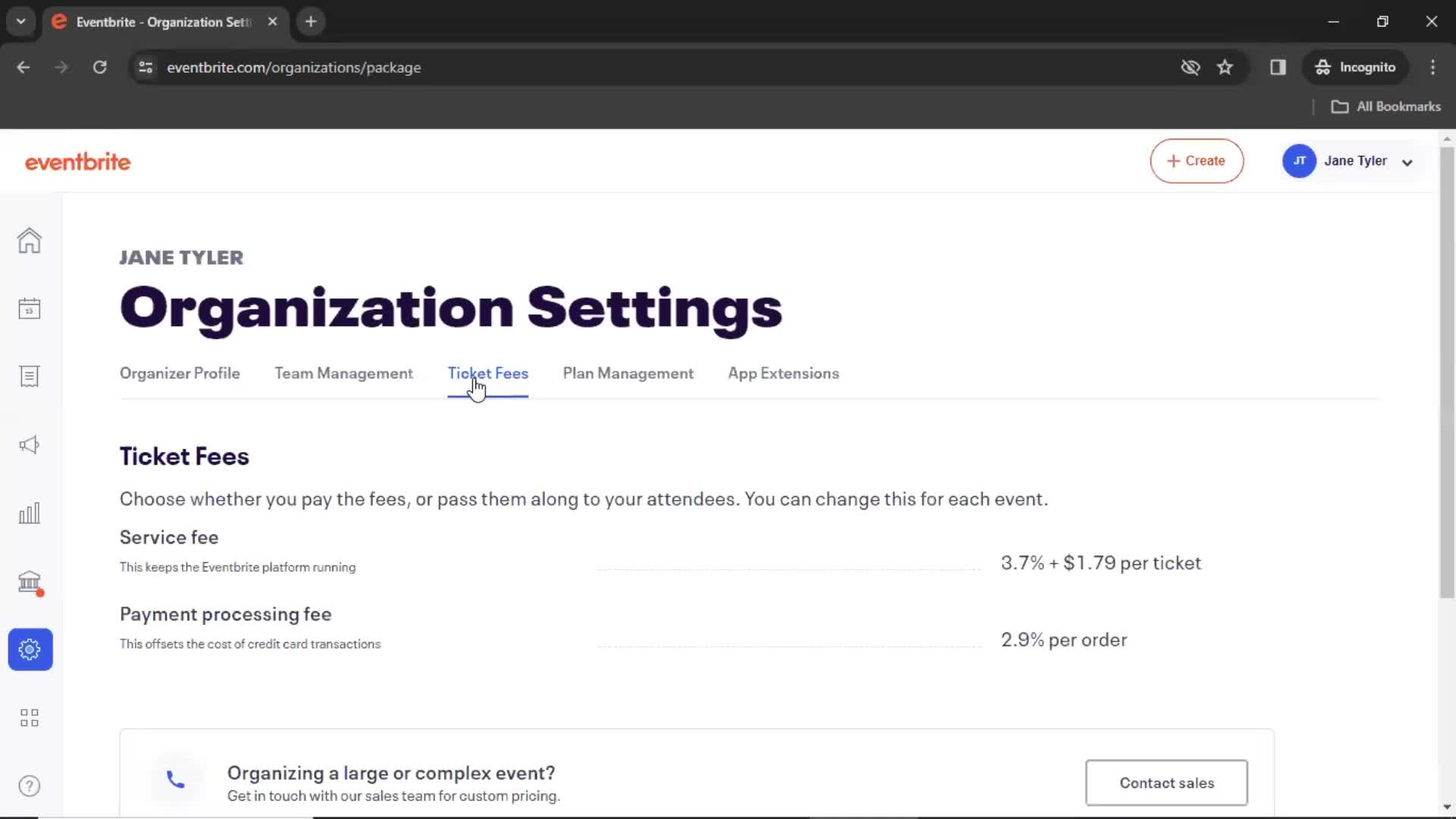
Task: Open the browser side panel icon
Action: [x=1278, y=67]
